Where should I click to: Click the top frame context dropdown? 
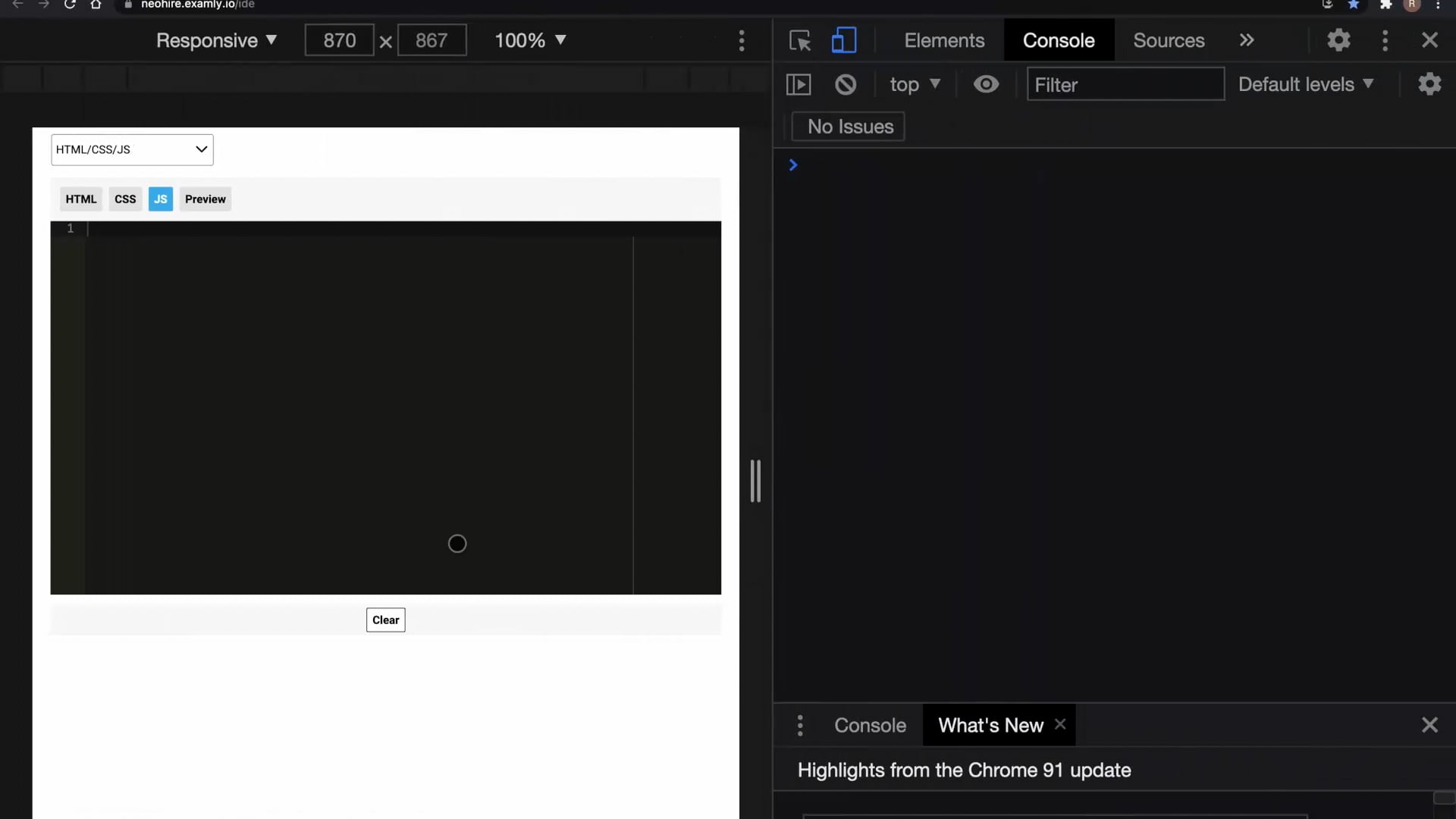913,84
